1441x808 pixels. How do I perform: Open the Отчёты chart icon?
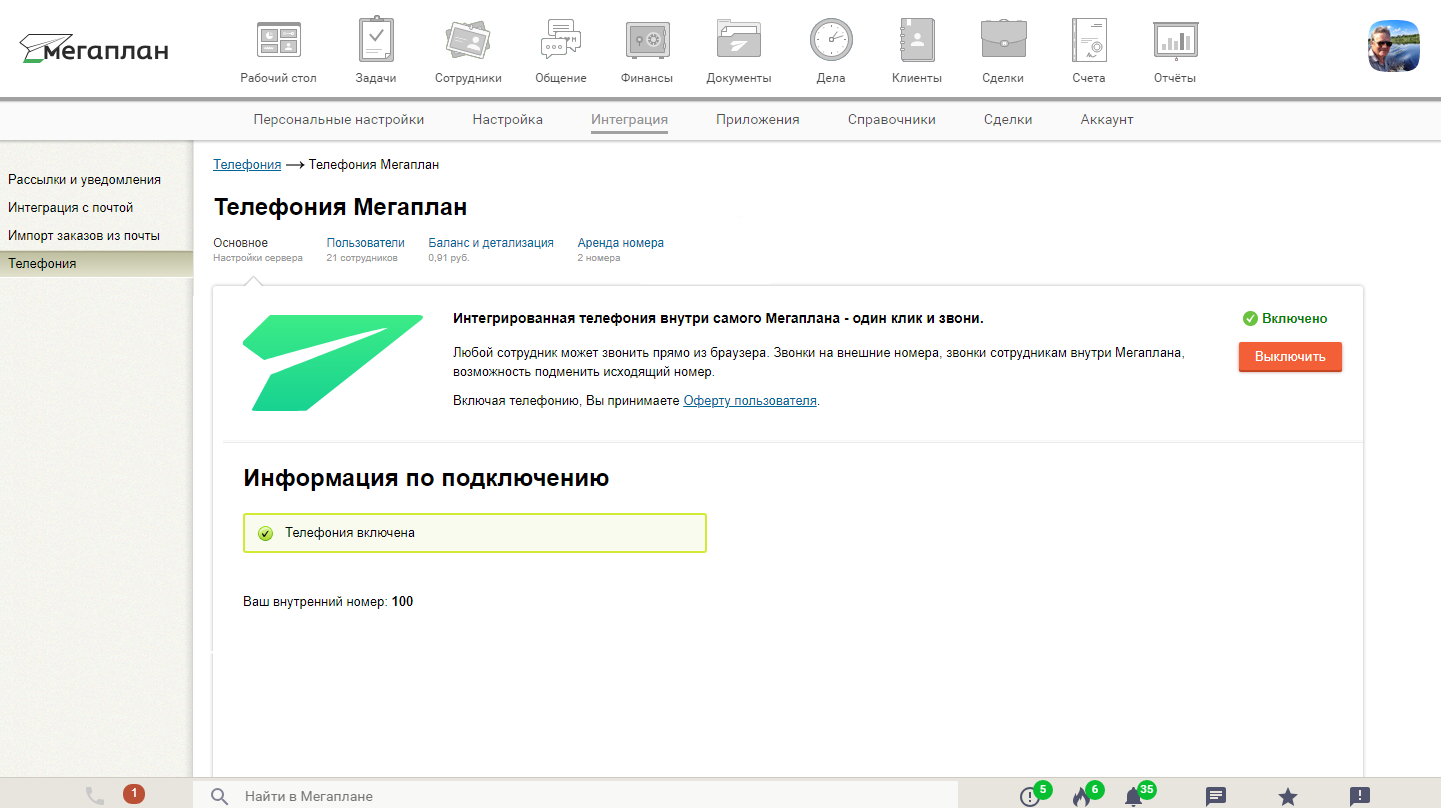(x=1175, y=40)
